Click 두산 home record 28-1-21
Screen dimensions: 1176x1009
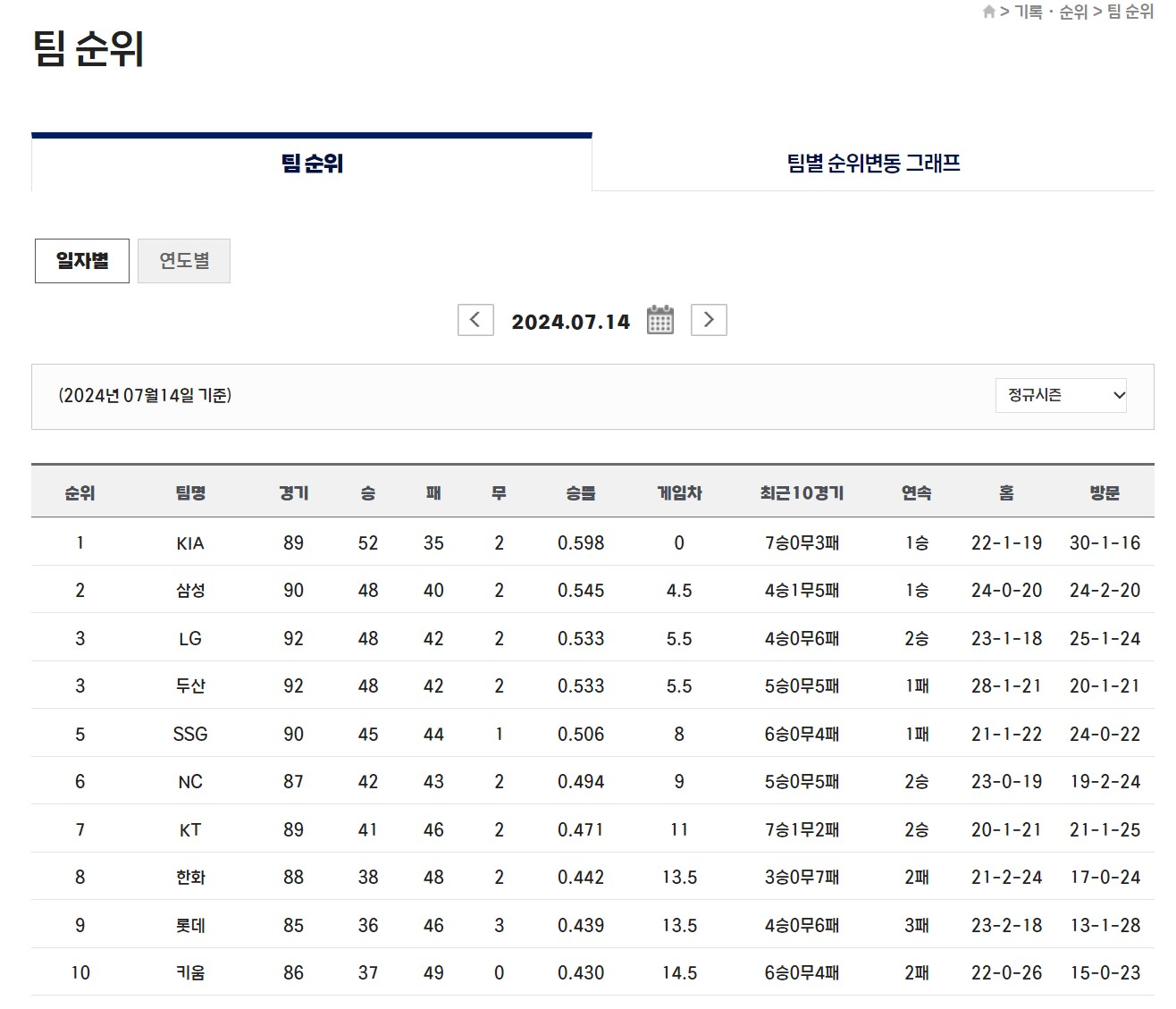(x=1006, y=686)
